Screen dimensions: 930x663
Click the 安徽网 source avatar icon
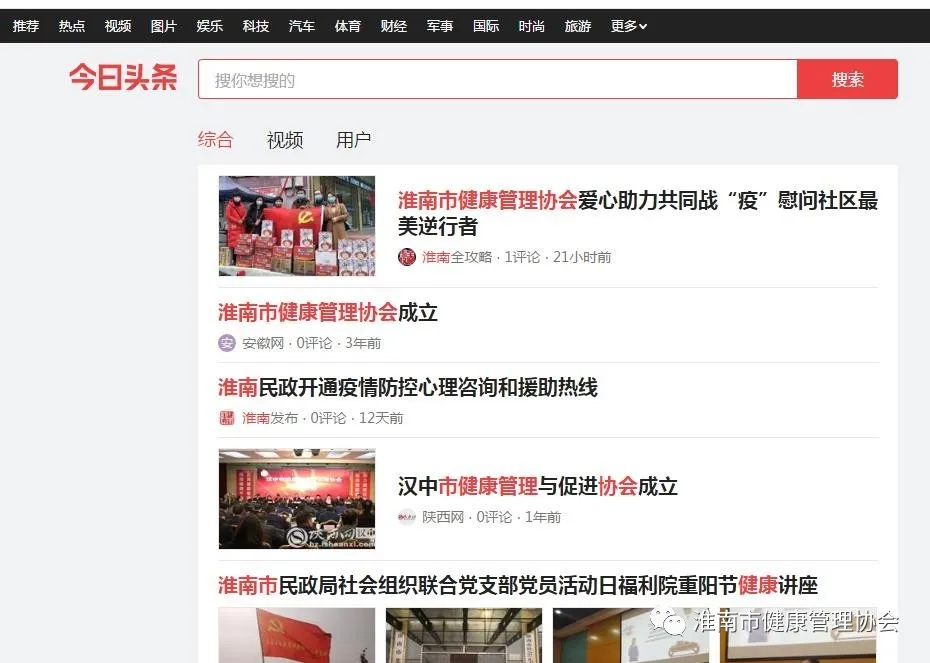(x=227, y=343)
